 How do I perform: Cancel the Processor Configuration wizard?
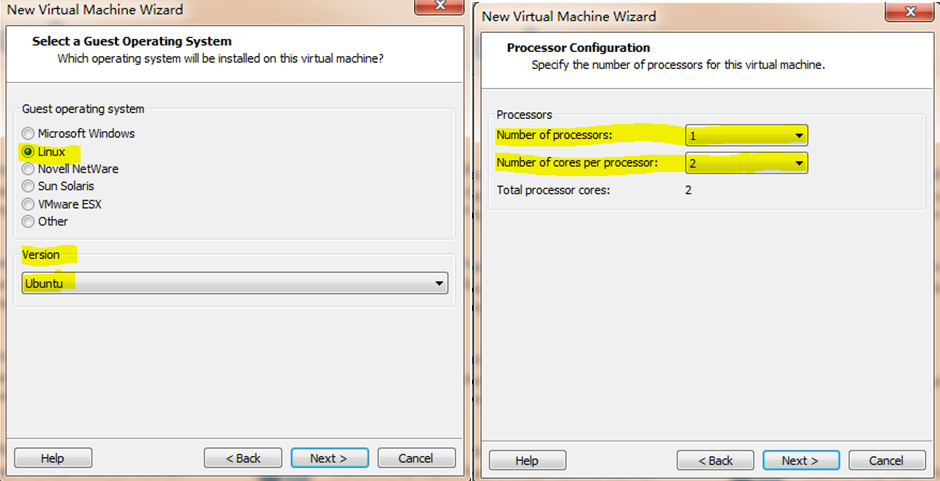click(887, 461)
